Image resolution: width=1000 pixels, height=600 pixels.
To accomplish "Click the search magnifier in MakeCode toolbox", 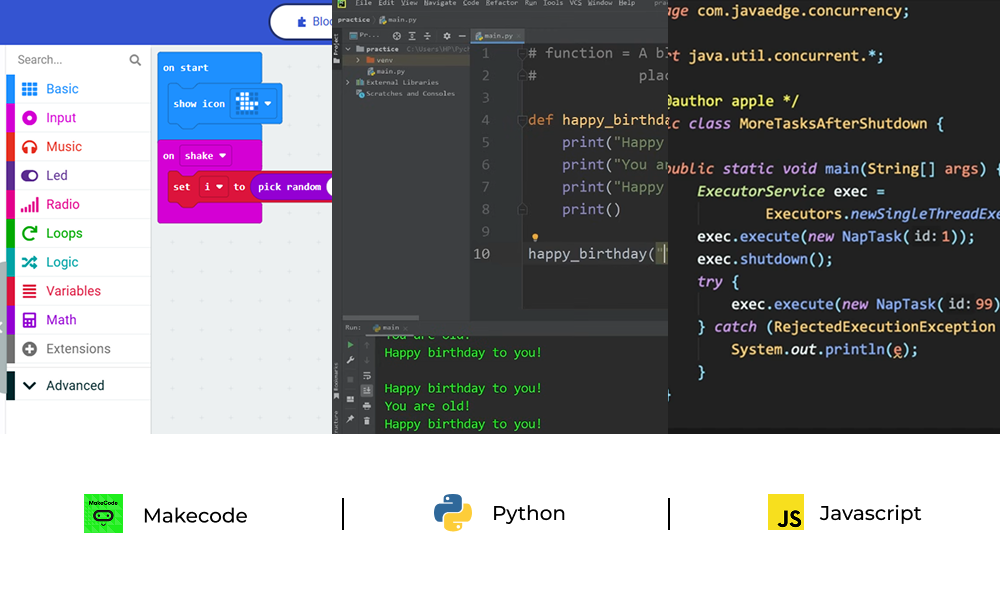I will pos(135,60).
